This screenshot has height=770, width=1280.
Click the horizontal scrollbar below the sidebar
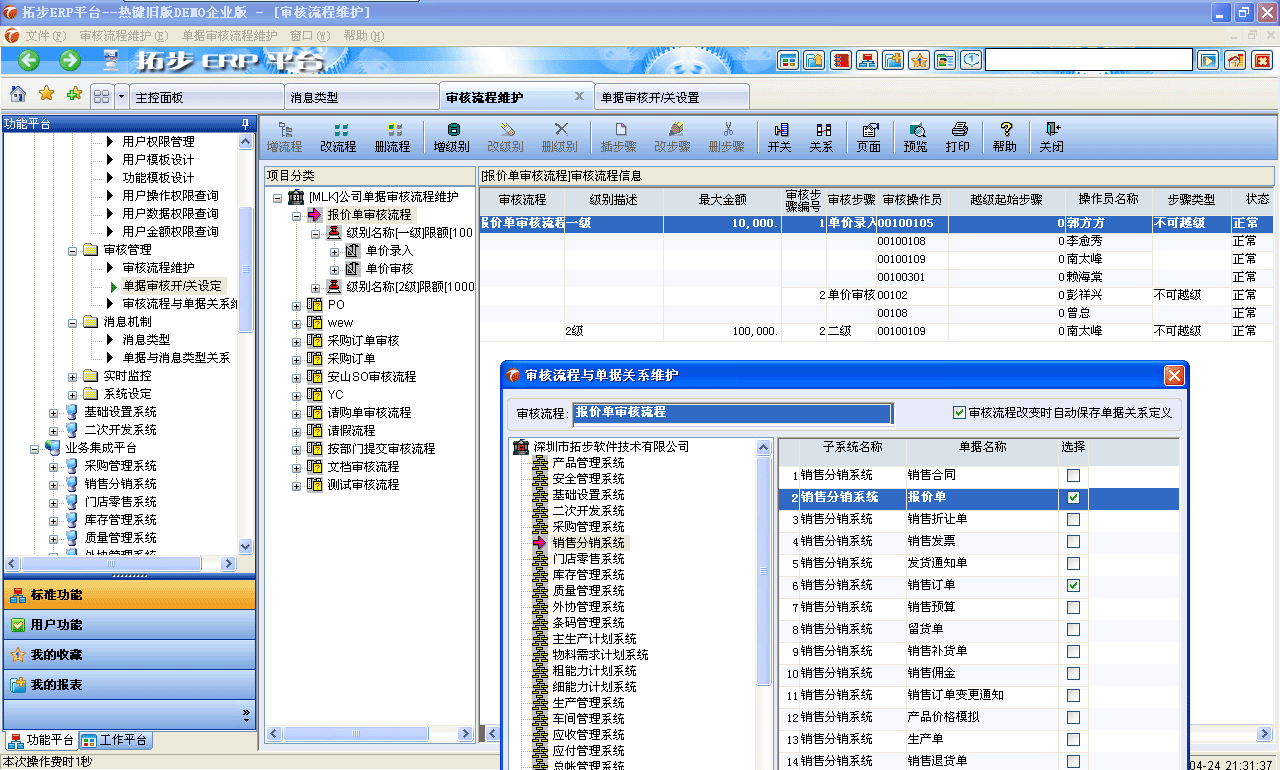click(110, 563)
